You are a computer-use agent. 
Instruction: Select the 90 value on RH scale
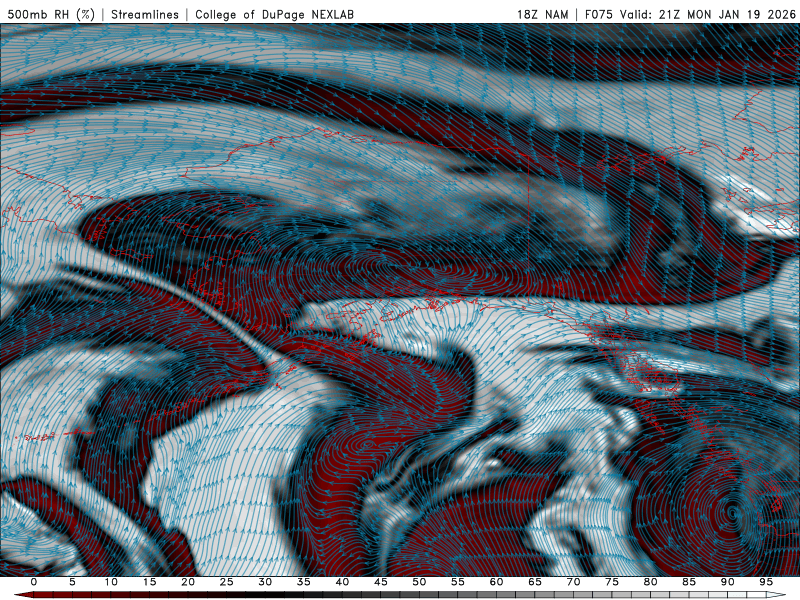click(727, 582)
